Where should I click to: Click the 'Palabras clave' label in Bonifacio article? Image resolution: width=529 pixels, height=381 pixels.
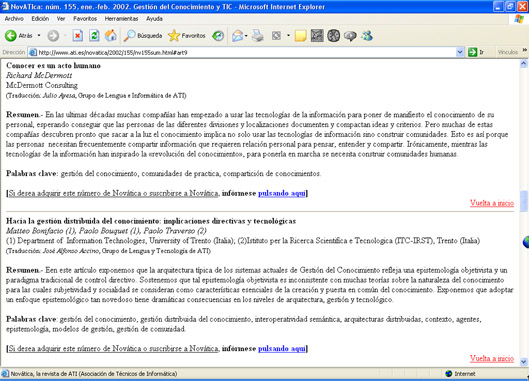tap(31, 319)
